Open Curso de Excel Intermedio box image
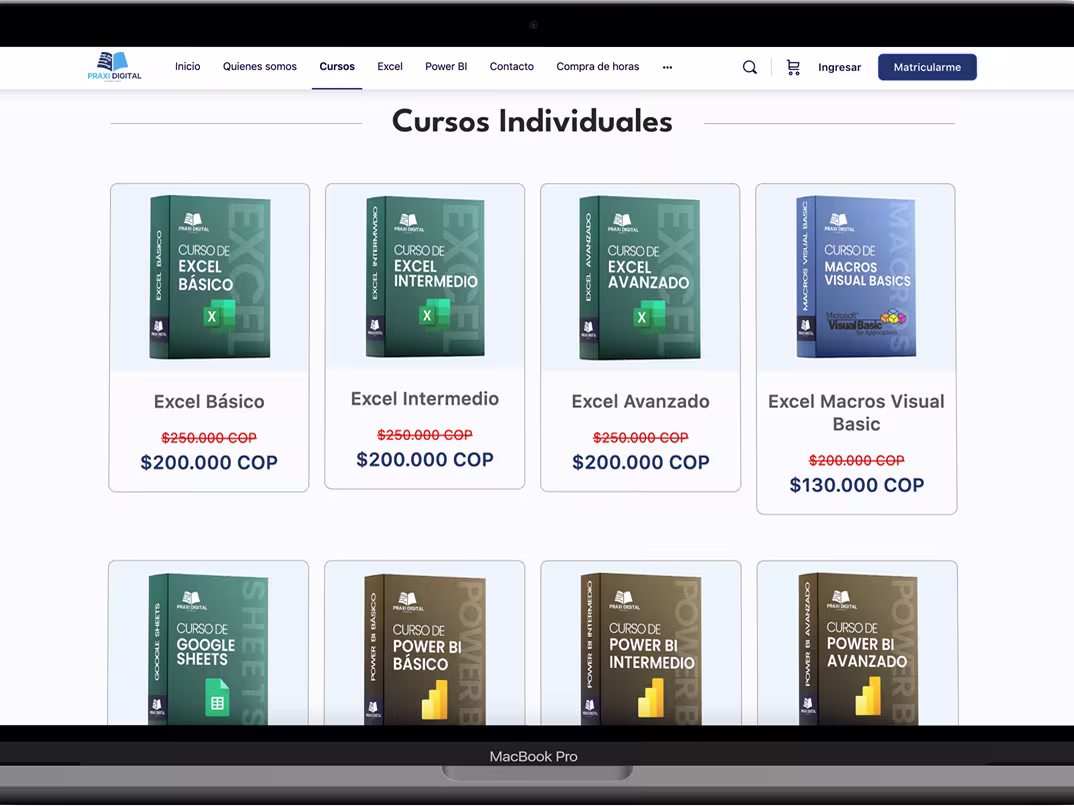 click(x=425, y=277)
